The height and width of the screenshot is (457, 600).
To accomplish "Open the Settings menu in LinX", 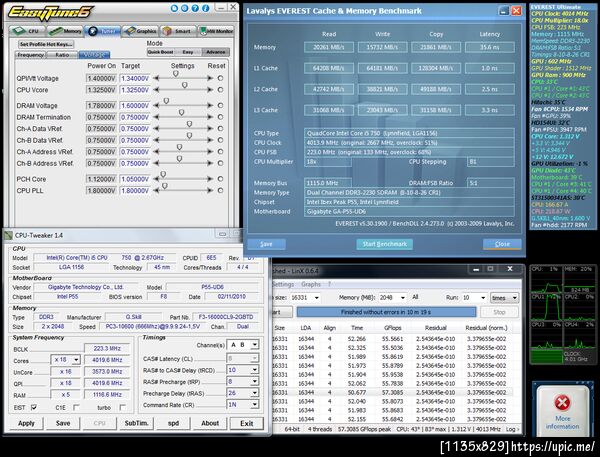I will (283, 284).
